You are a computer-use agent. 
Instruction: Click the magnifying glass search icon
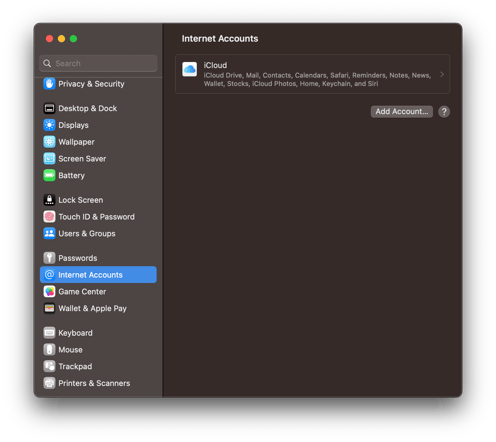coord(47,63)
